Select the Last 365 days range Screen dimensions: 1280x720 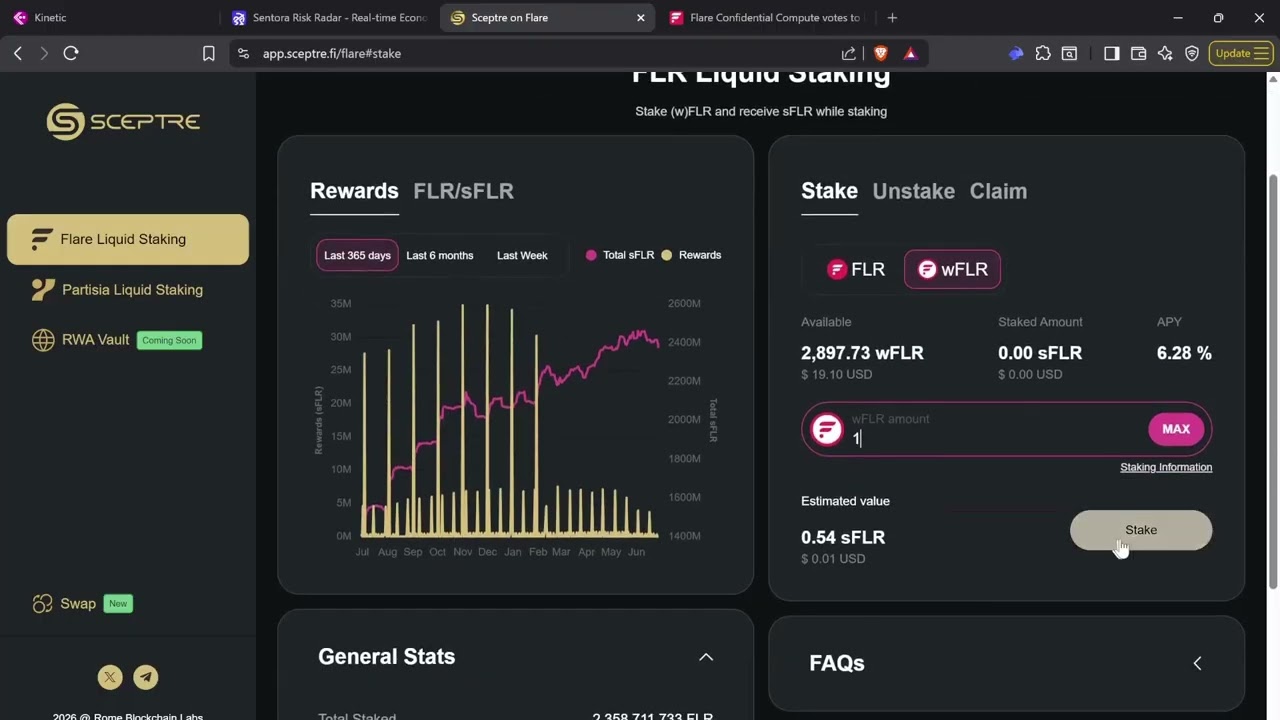point(357,255)
